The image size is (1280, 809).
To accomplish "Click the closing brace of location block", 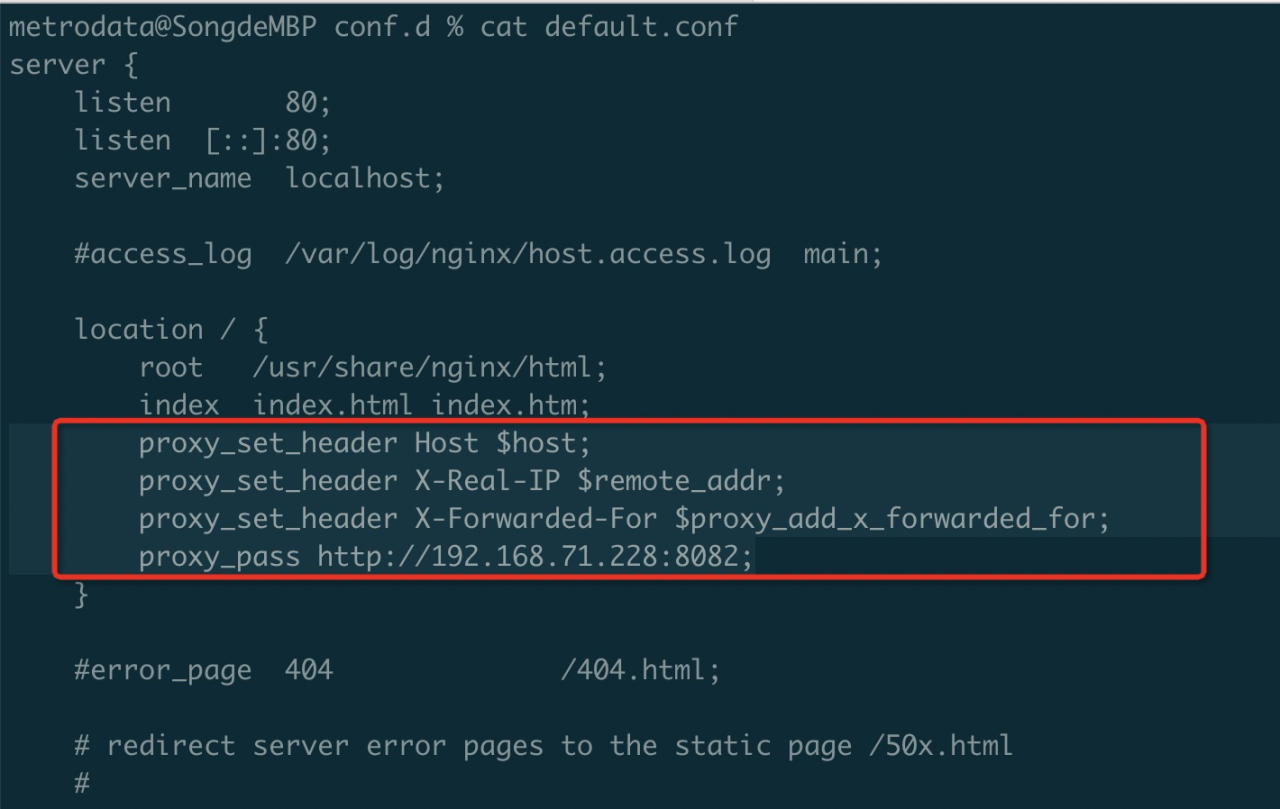I will tap(82, 595).
